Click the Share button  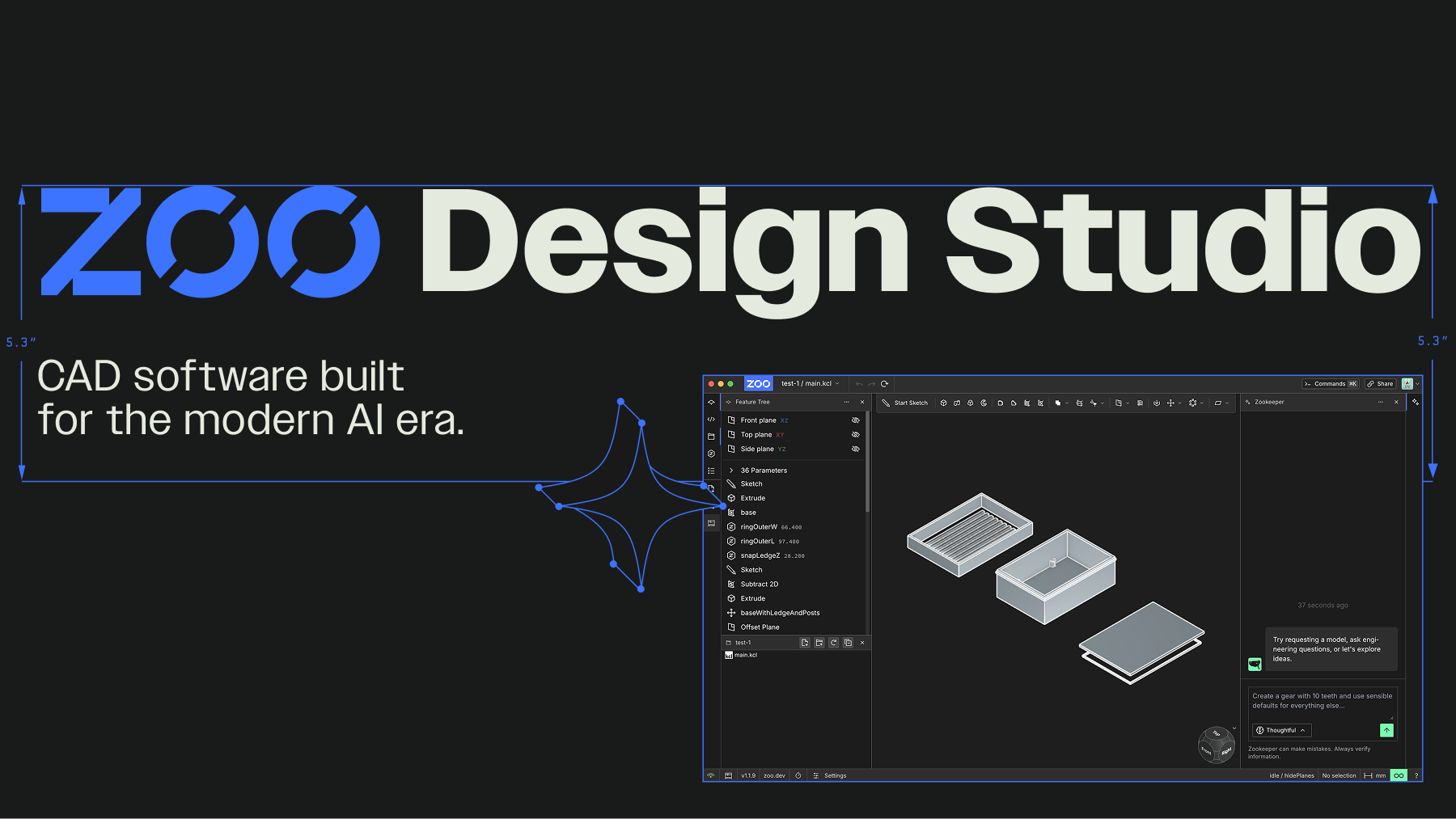coord(1380,384)
